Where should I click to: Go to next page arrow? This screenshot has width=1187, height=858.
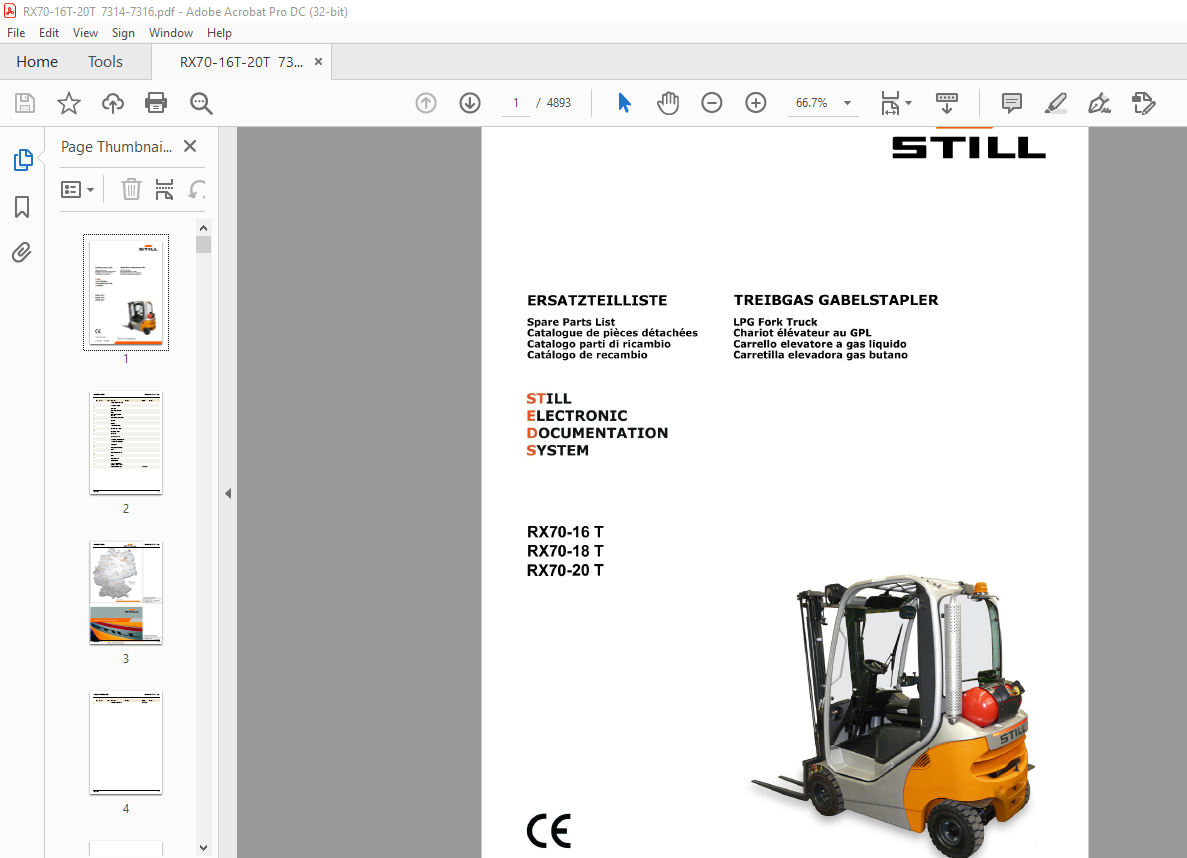(x=470, y=103)
